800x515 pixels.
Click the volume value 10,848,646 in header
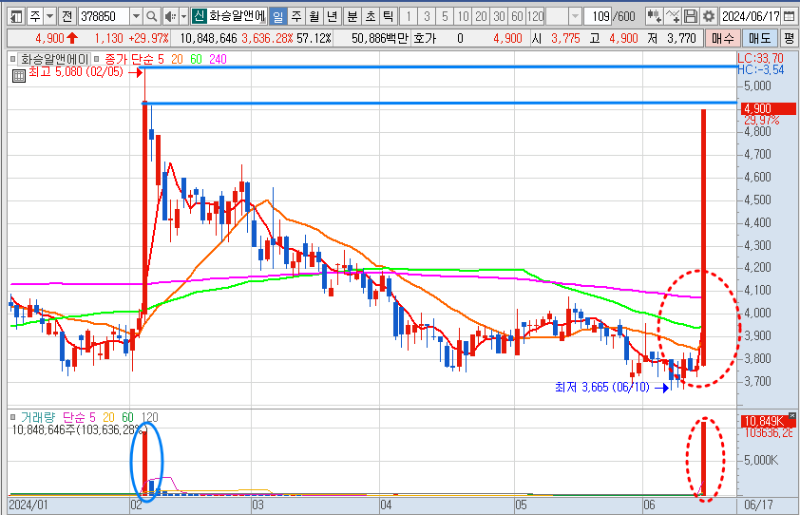click(209, 38)
